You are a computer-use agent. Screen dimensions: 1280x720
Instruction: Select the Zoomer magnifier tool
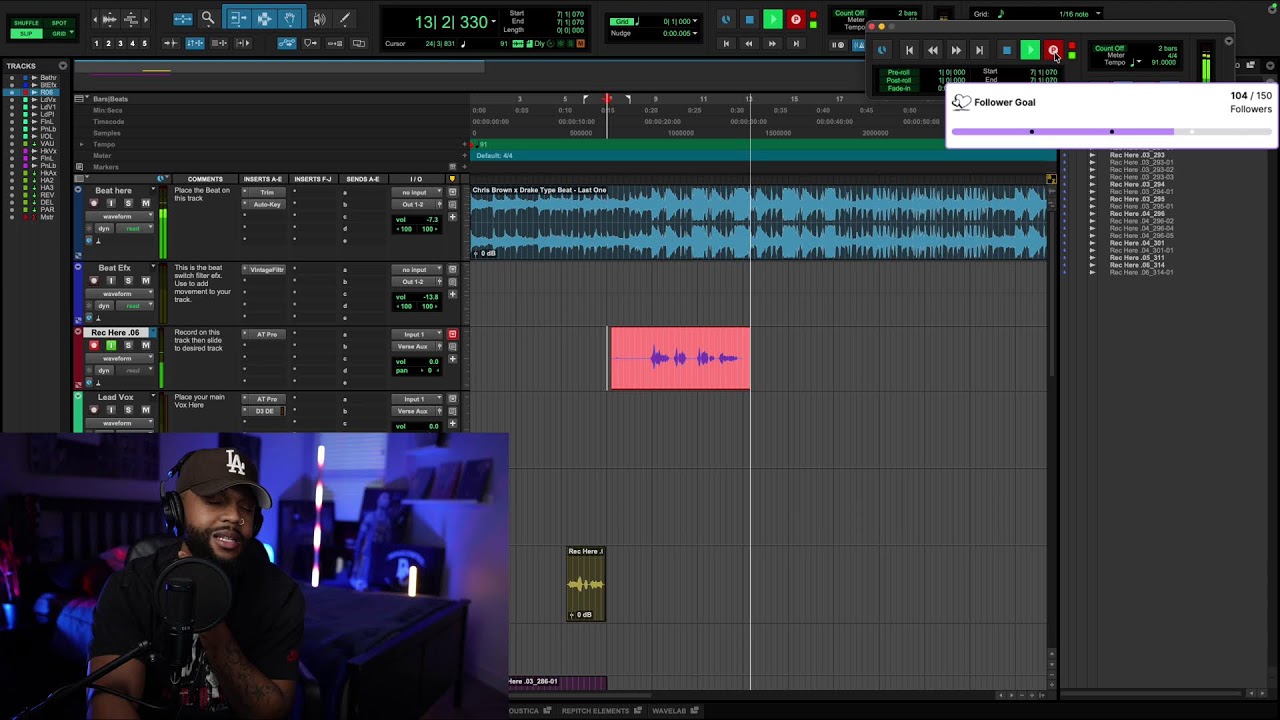pos(208,18)
